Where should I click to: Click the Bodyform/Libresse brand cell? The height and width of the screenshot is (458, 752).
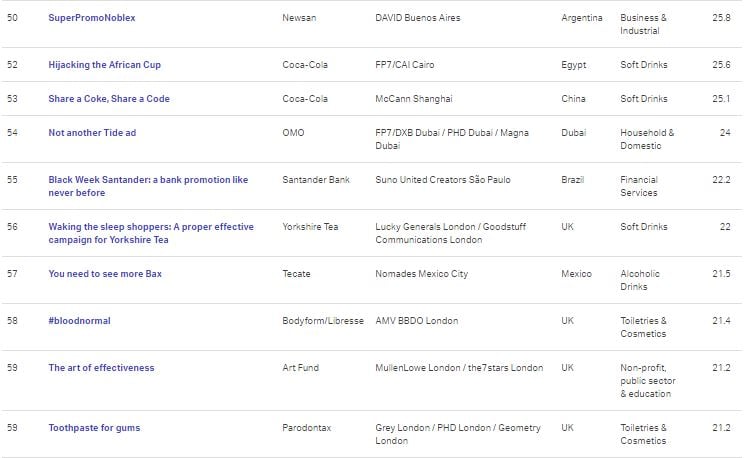pos(323,321)
